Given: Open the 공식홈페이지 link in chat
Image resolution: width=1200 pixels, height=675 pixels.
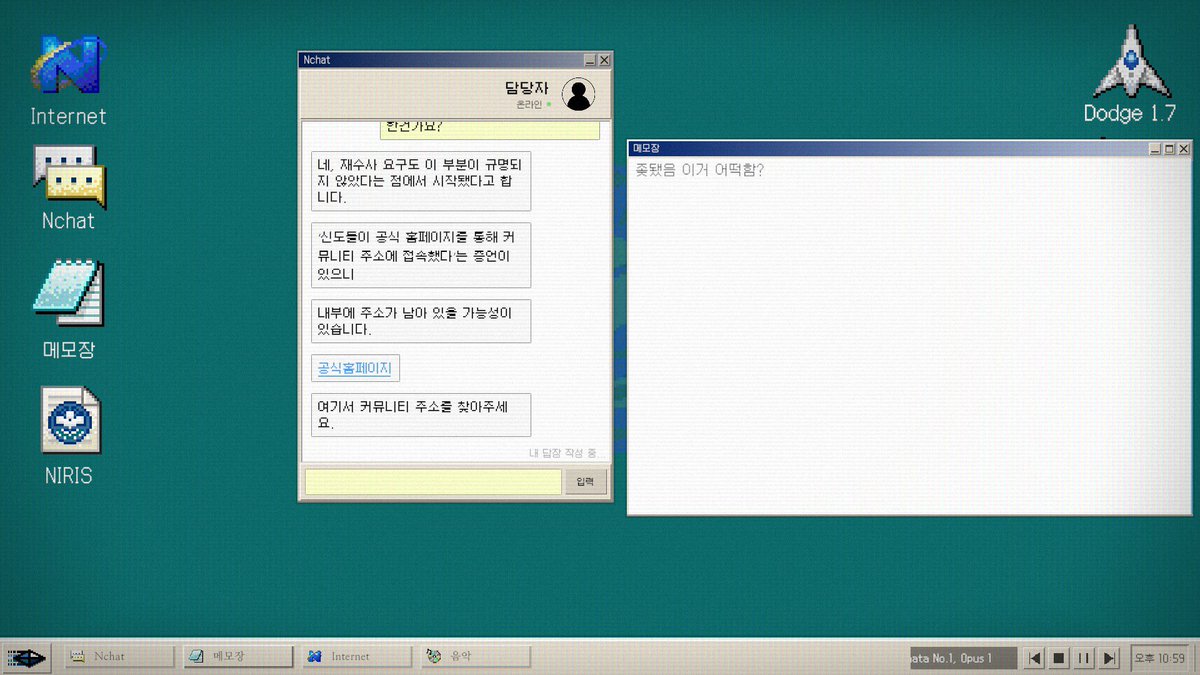Looking at the screenshot, I should [x=356, y=368].
